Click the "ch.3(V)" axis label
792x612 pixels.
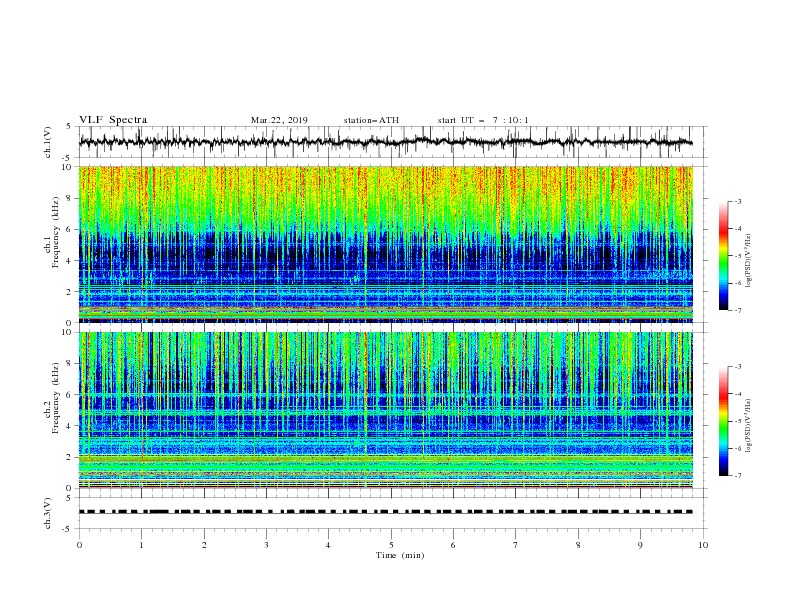[48, 513]
